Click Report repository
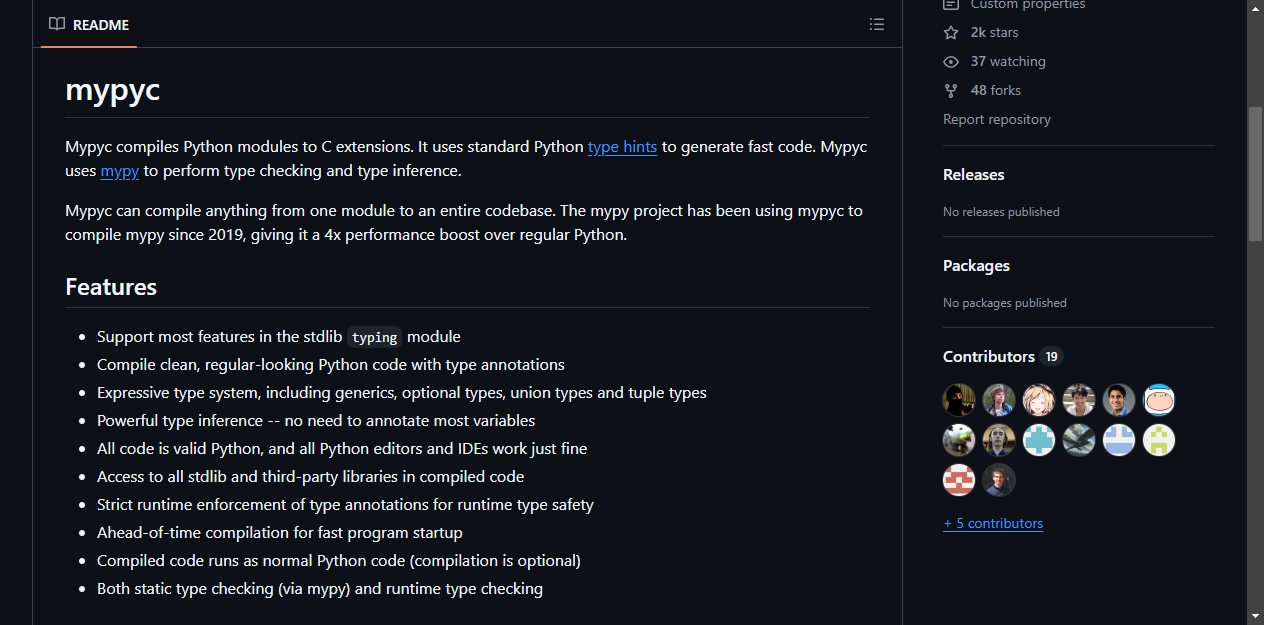 997,119
